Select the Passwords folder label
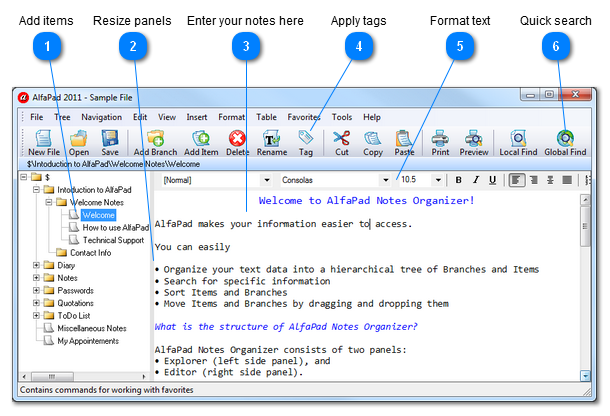The image size is (610, 416). (x=75, y=291)
